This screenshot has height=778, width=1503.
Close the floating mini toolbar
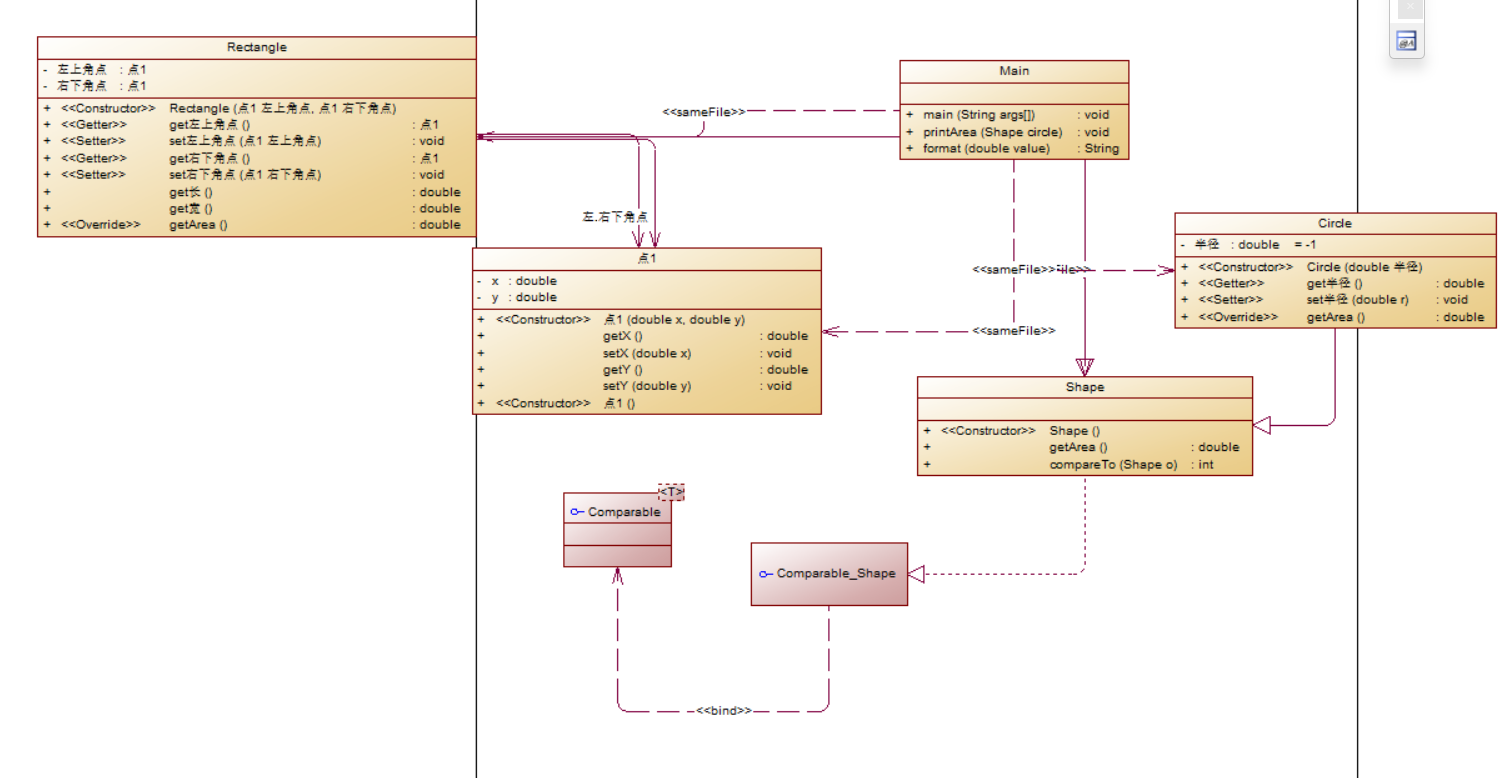pos(1410,7)
